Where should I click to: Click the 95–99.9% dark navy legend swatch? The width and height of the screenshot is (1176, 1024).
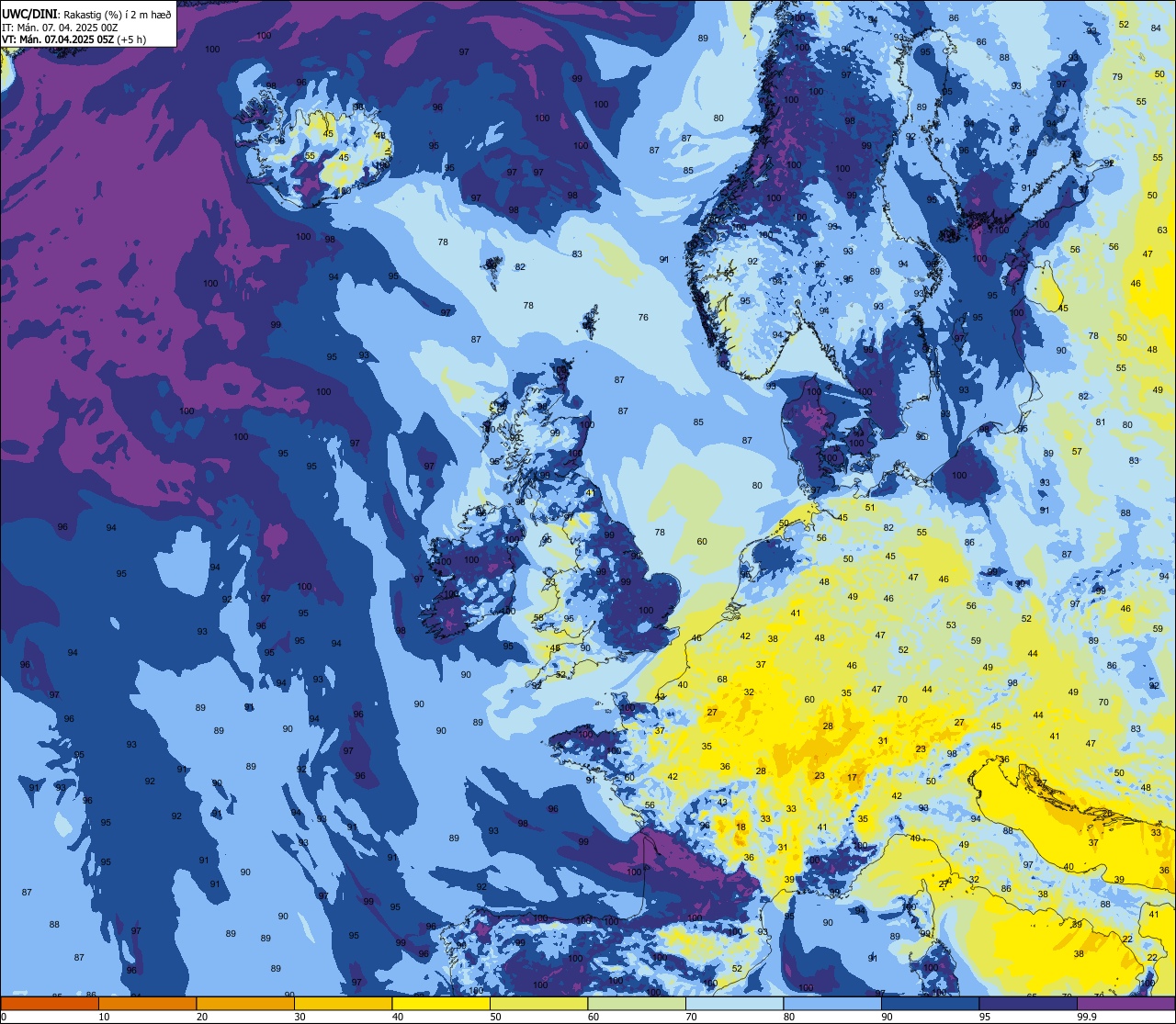click(1028, 1003)
